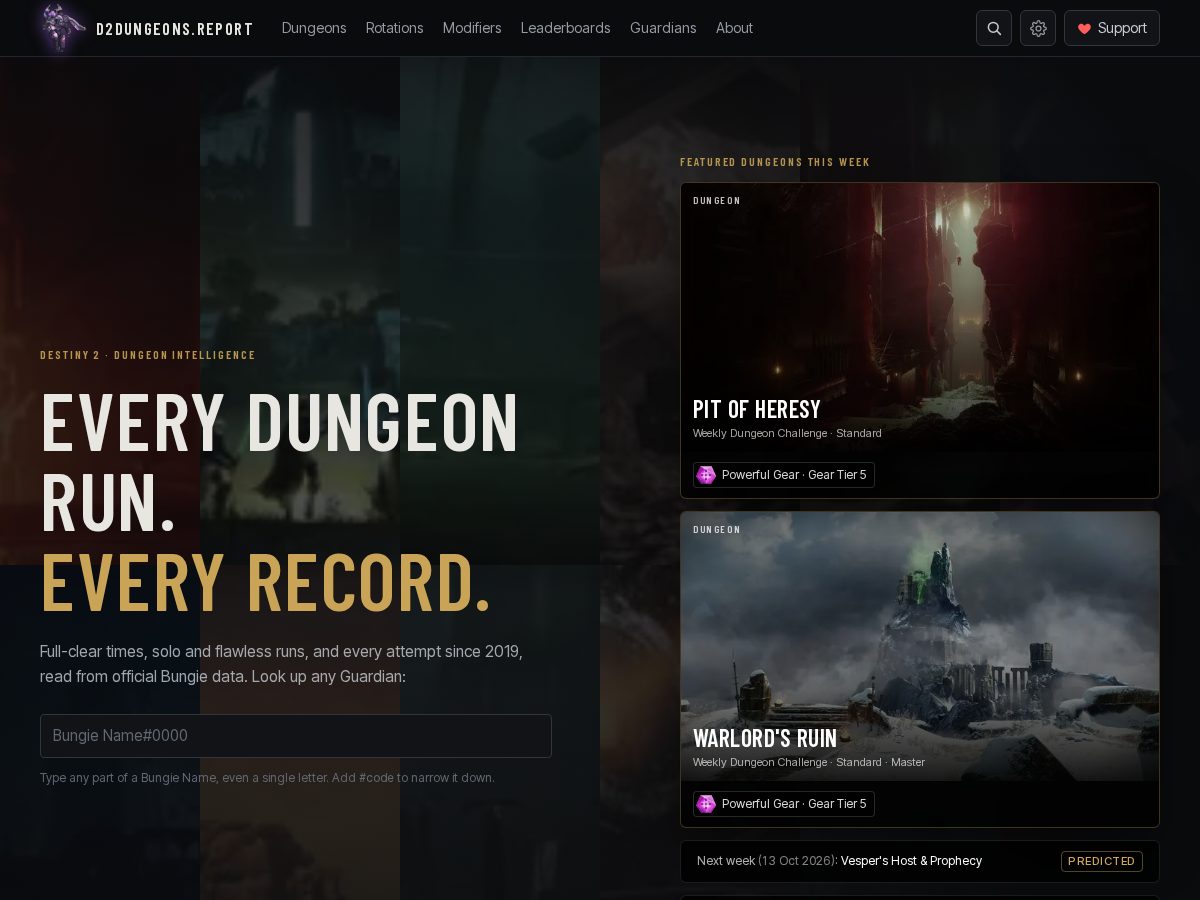Open the About page
1200x900 pixels.
click(x=734, y=28)
